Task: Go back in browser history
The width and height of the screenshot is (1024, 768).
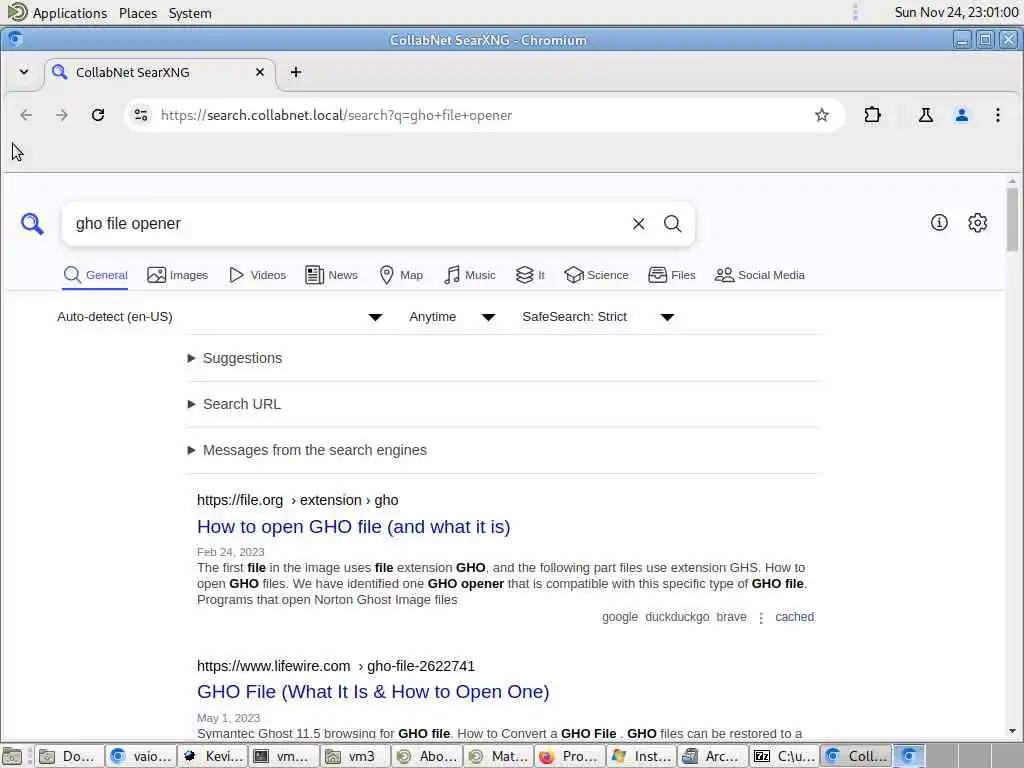Action: pos(26,115)
